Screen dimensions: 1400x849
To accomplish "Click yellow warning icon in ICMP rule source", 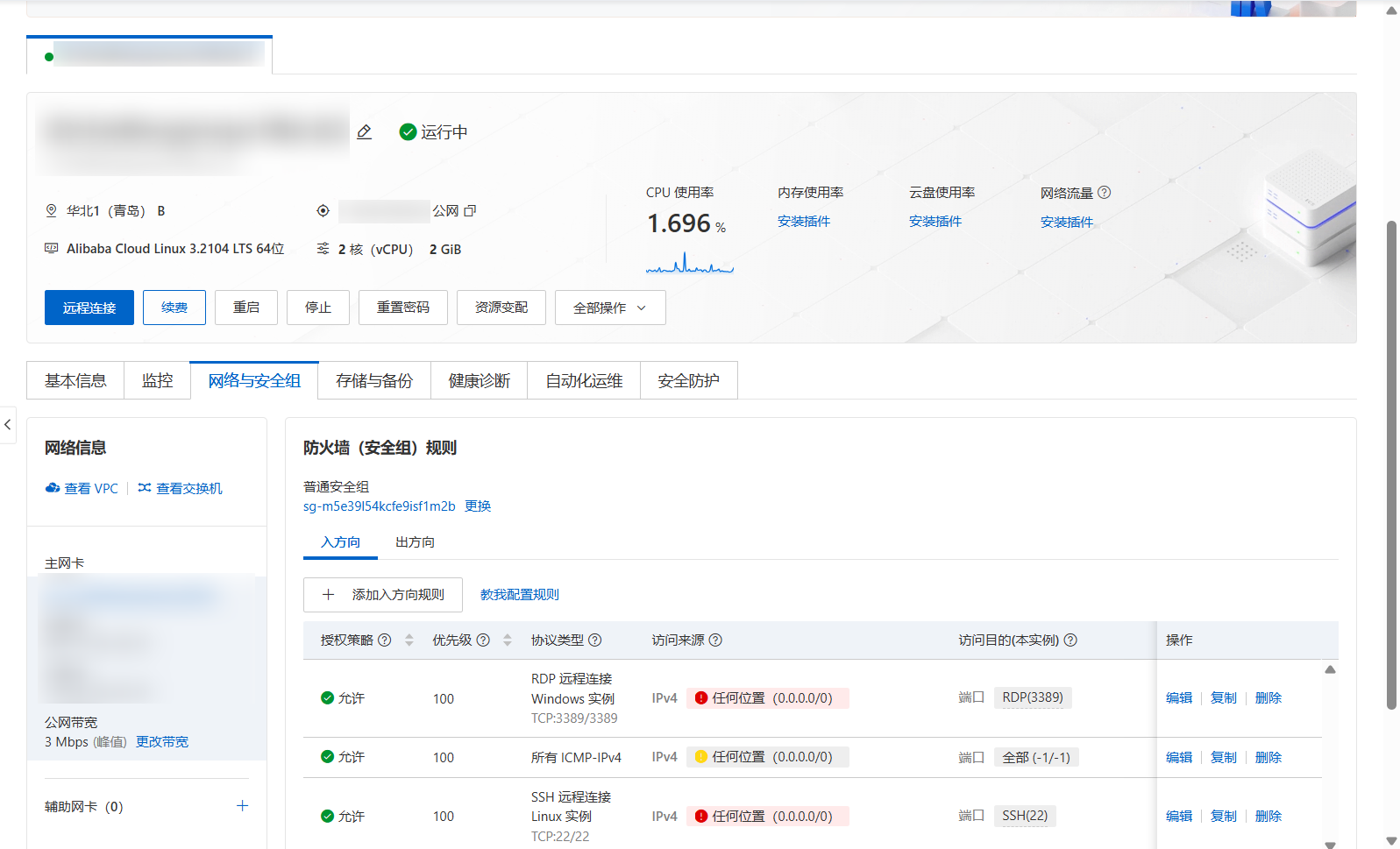I will coord(701,757).
